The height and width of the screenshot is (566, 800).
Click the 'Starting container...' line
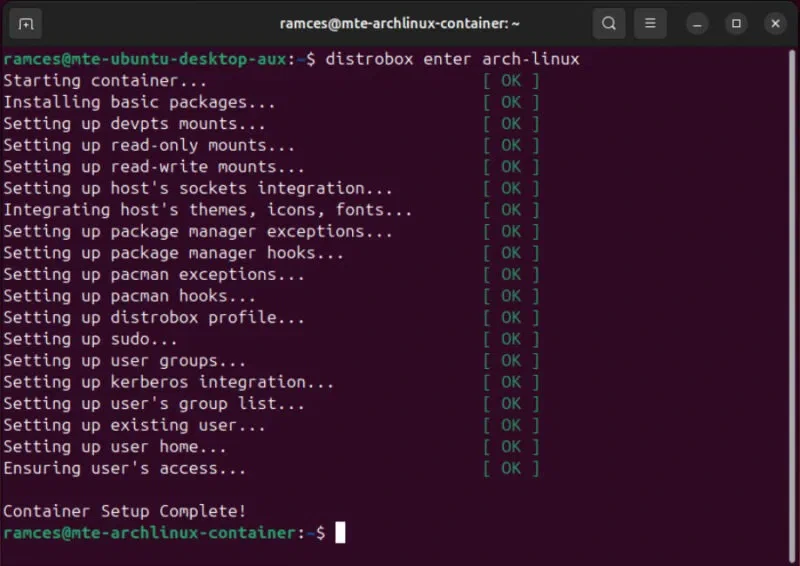pyautogui.click(x=105, y=80)
